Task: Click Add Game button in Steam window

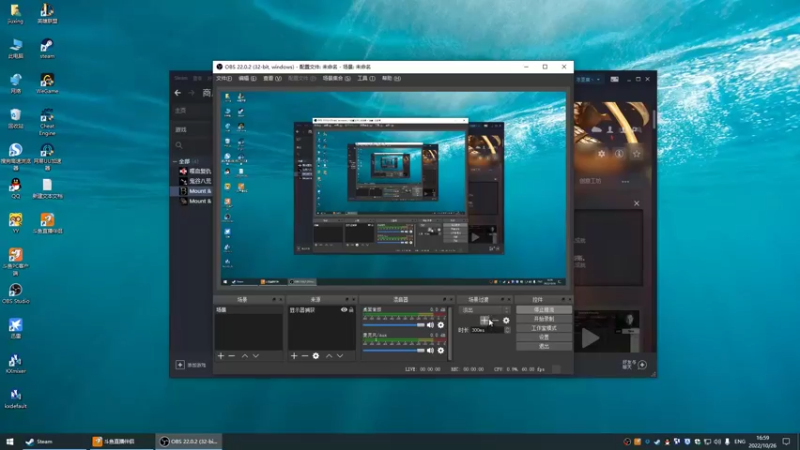Action: [x=191, y=365]
